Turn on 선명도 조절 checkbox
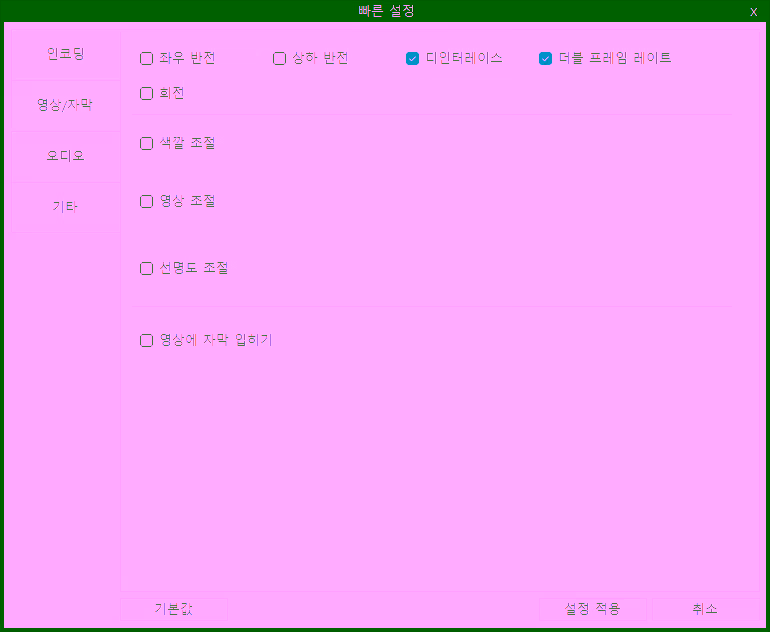This screenshot has width=770, height=632. point(146,269)
